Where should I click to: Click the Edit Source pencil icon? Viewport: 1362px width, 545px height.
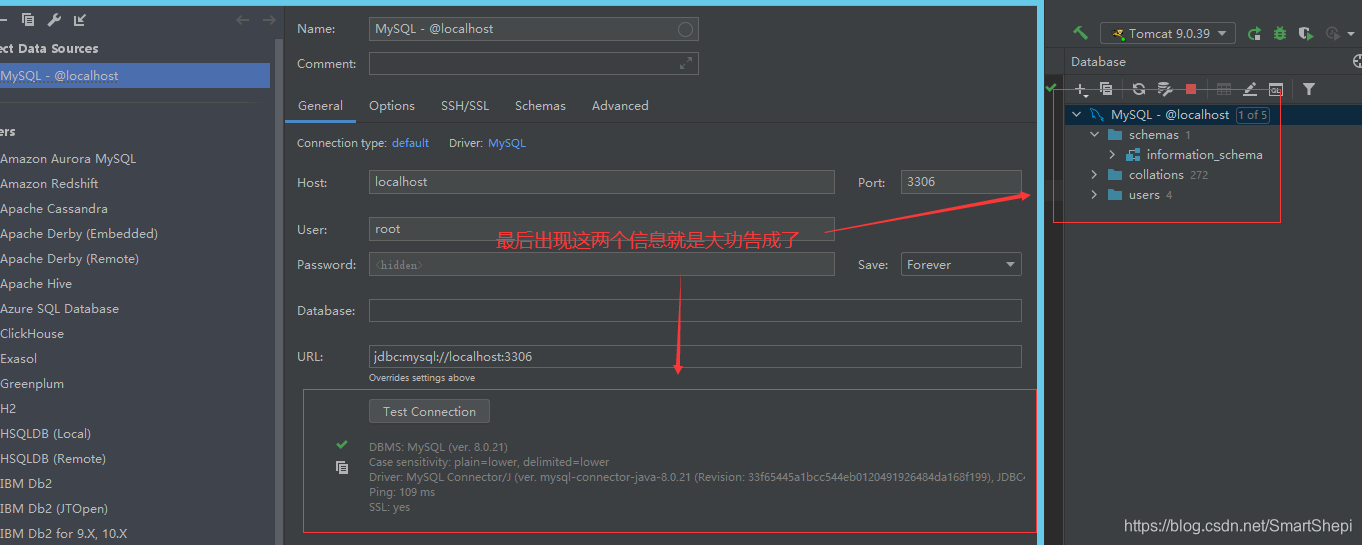tap(1249, 89)
